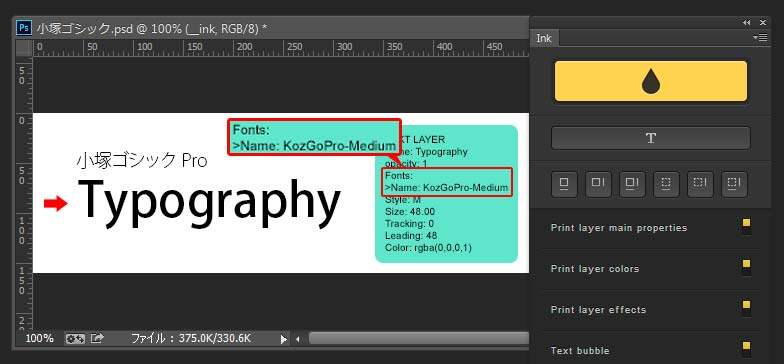Click the gear sync icon in status bar
The image size is (784, 364).
(75, 338)
